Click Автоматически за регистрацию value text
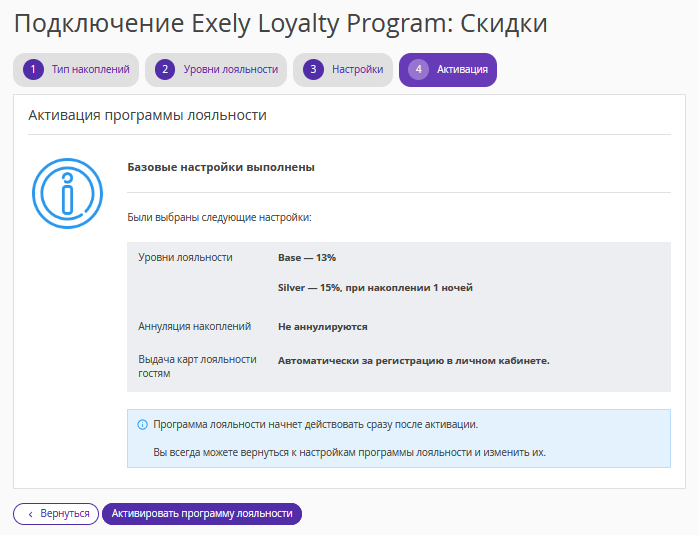The height and width of the screenshot is (535, 699). 414,361
